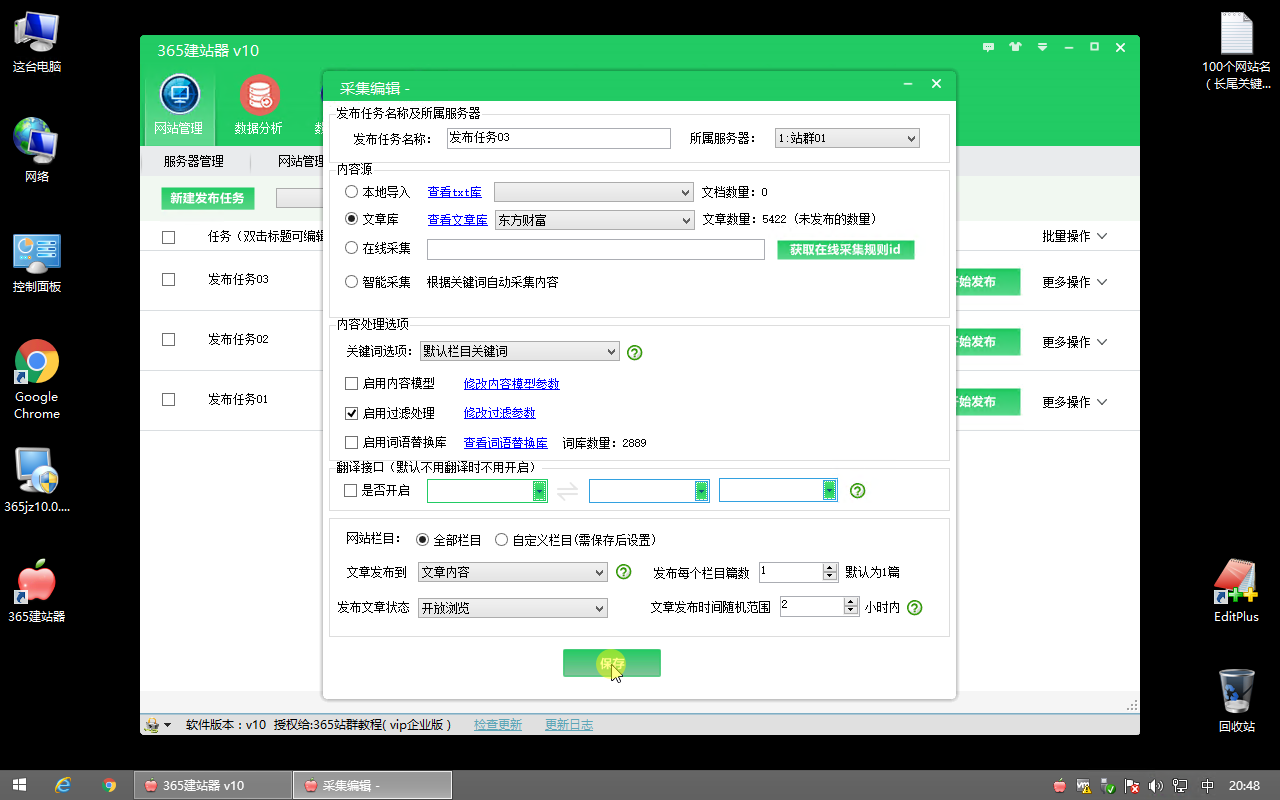Screen dimensions: 1280x800
Task: Open Internet Explorer from the taskbar
Action: coord(63,785)
